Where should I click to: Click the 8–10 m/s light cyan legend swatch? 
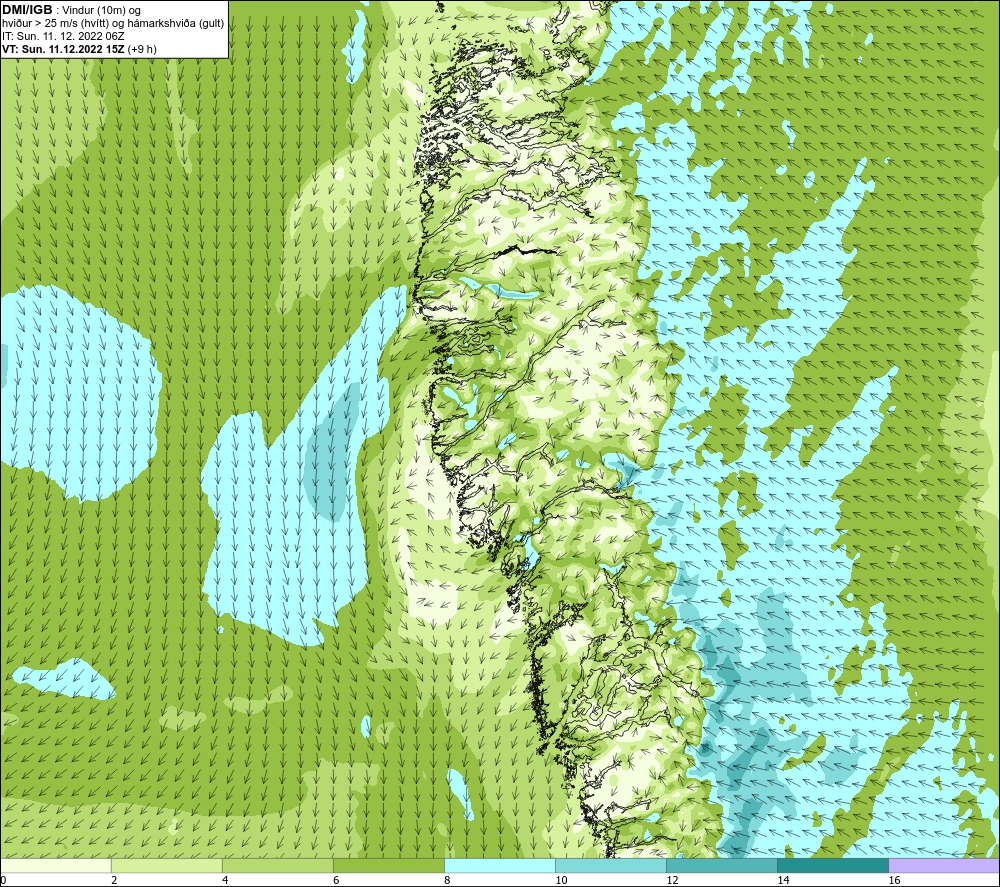(x=499, y=865)
